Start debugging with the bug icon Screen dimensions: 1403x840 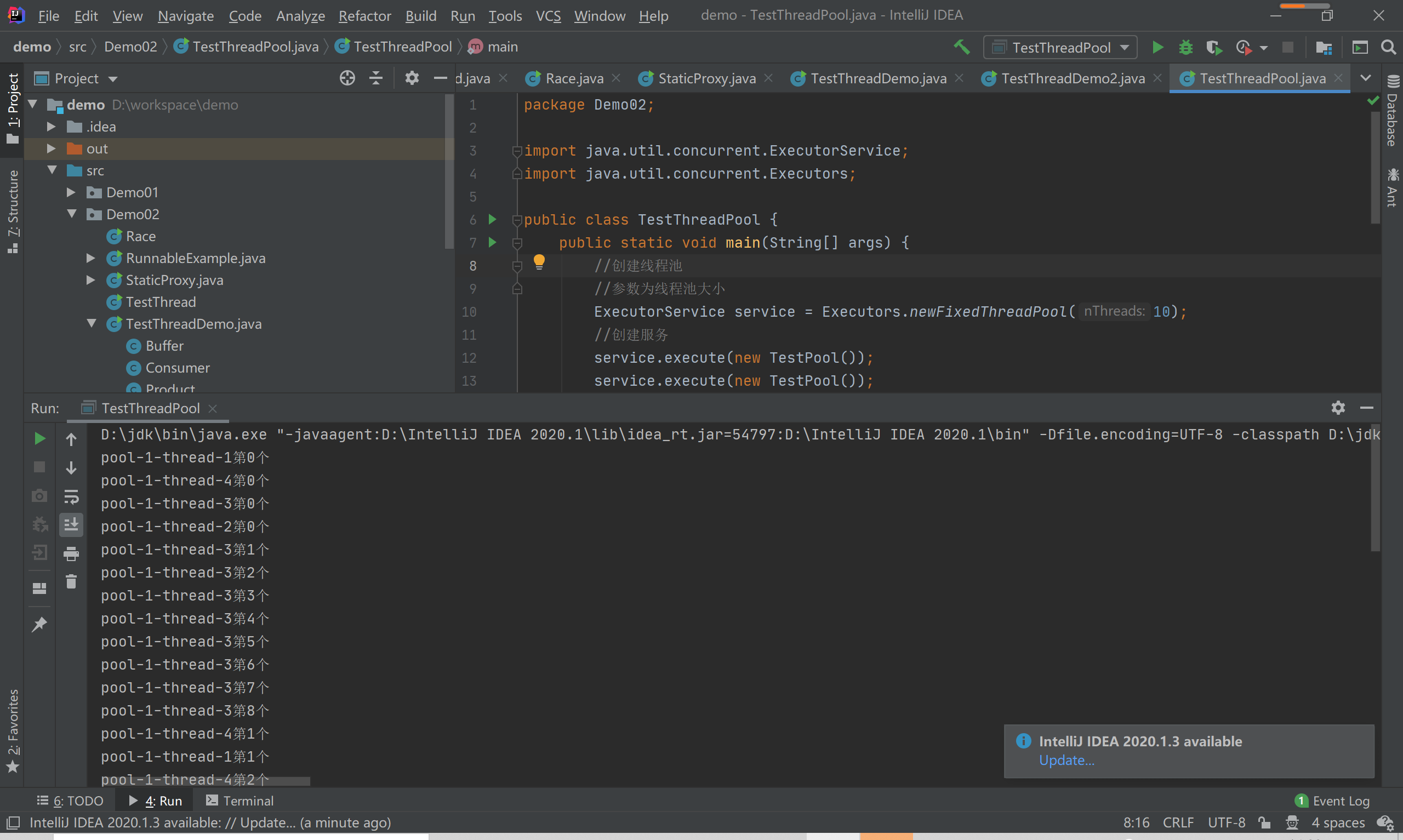[1185, 48]
